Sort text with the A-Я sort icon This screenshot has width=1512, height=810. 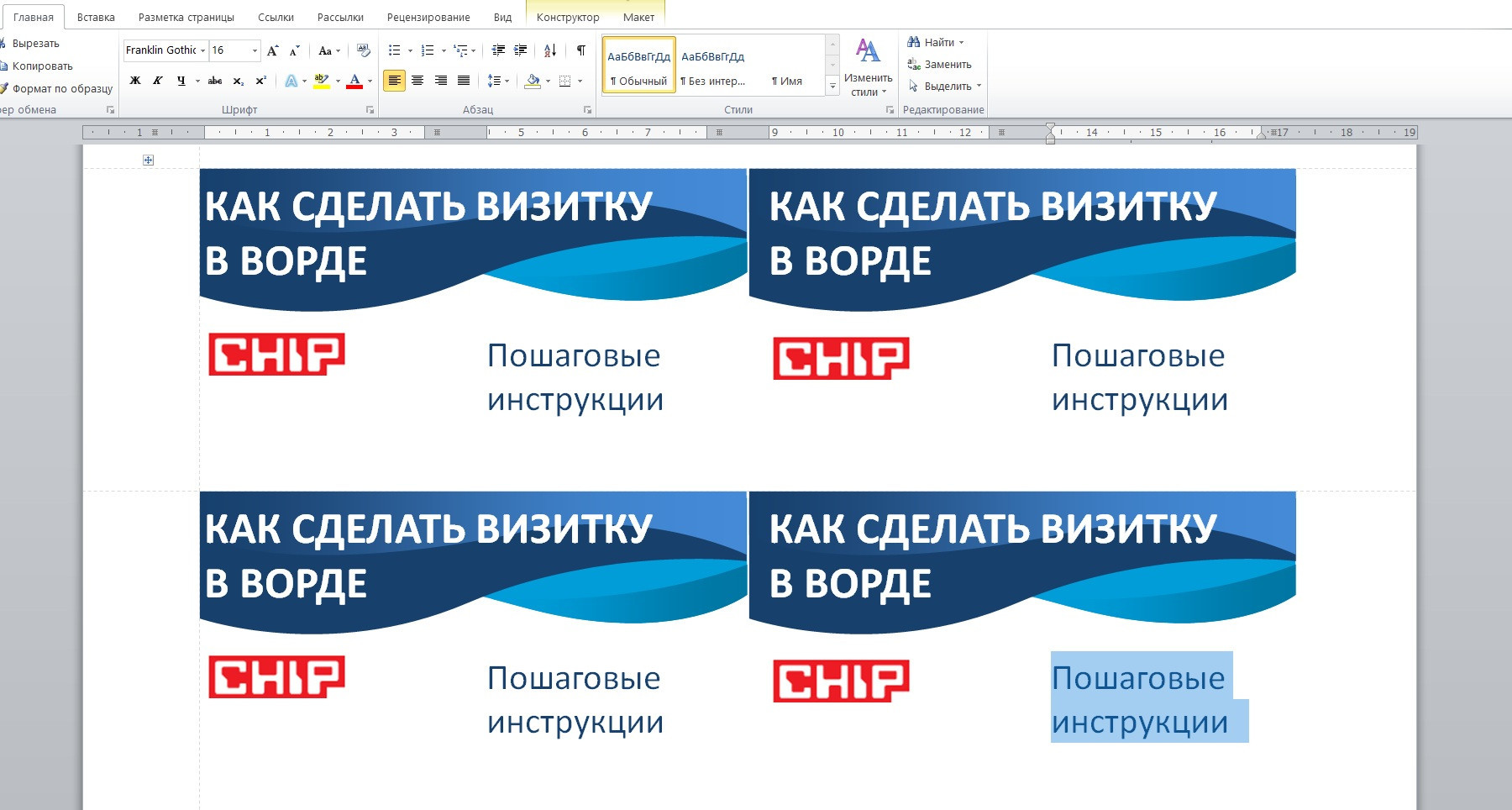[x=550, y=51]
